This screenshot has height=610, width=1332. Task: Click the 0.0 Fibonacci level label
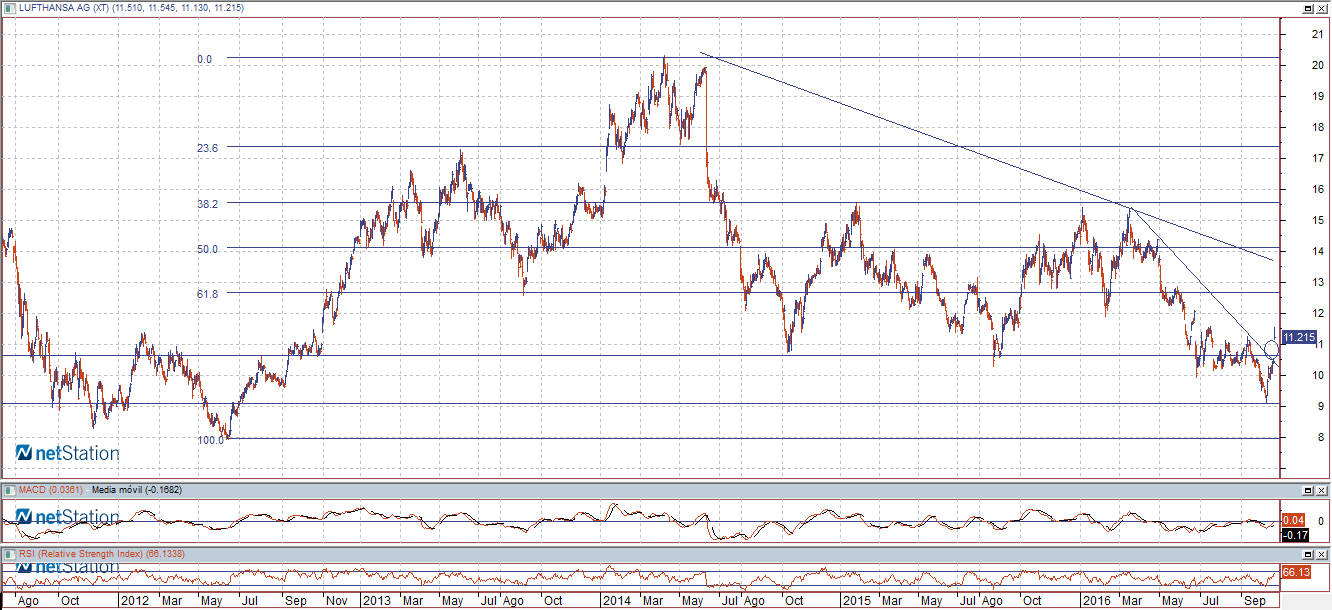[205, 60]
